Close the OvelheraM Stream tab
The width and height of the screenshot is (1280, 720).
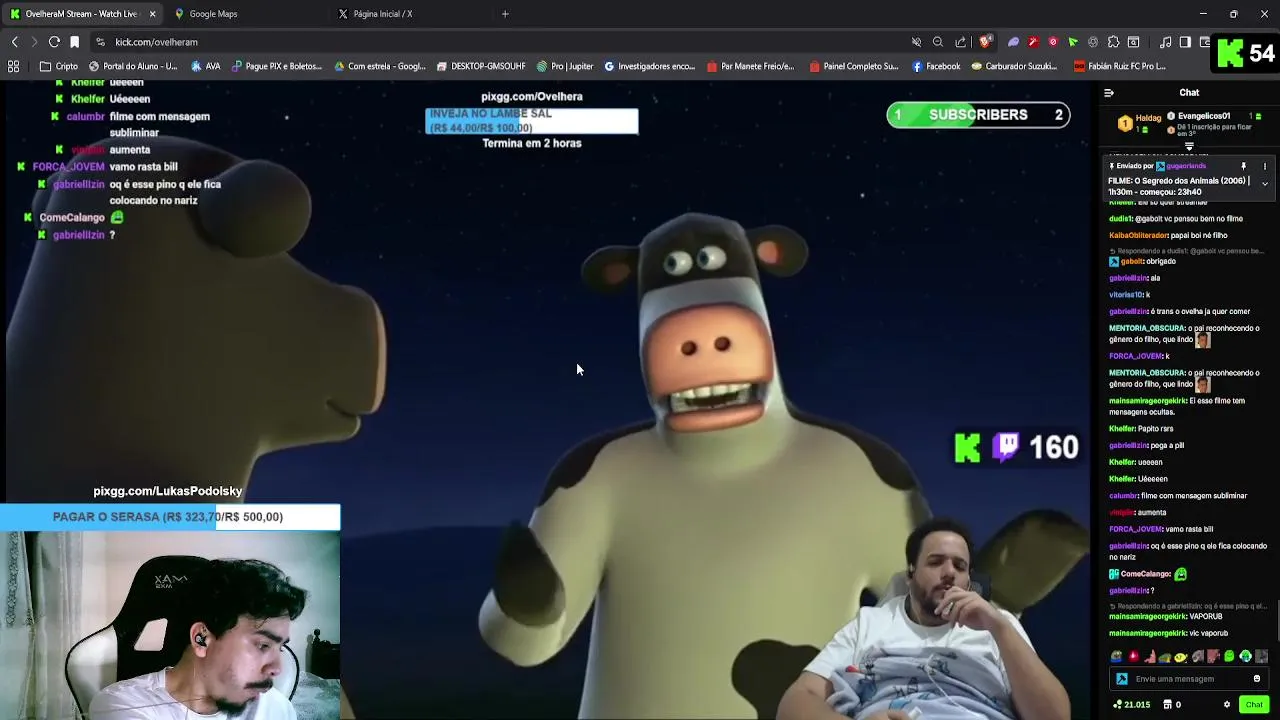(152, 14)
